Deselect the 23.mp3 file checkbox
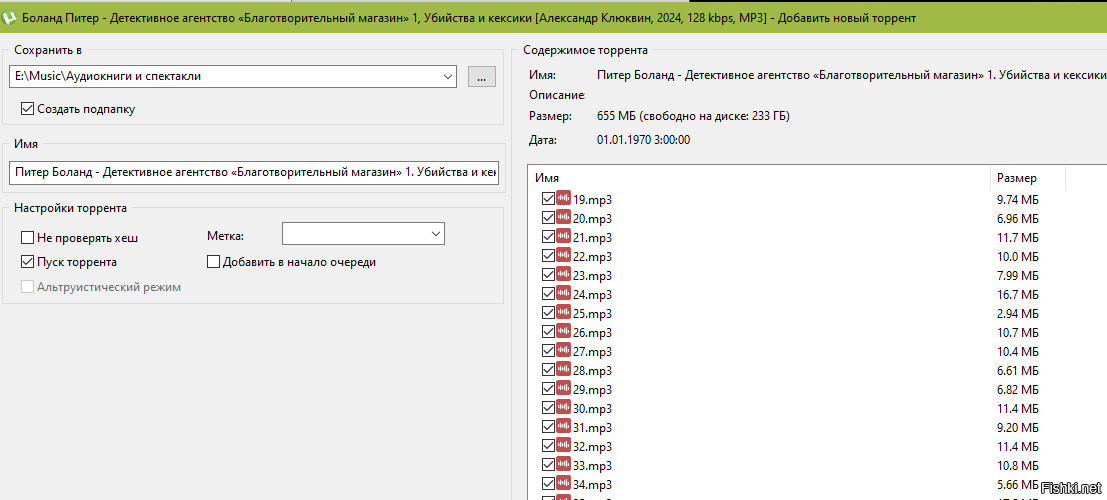1107x500 pixels. point(547,275)
